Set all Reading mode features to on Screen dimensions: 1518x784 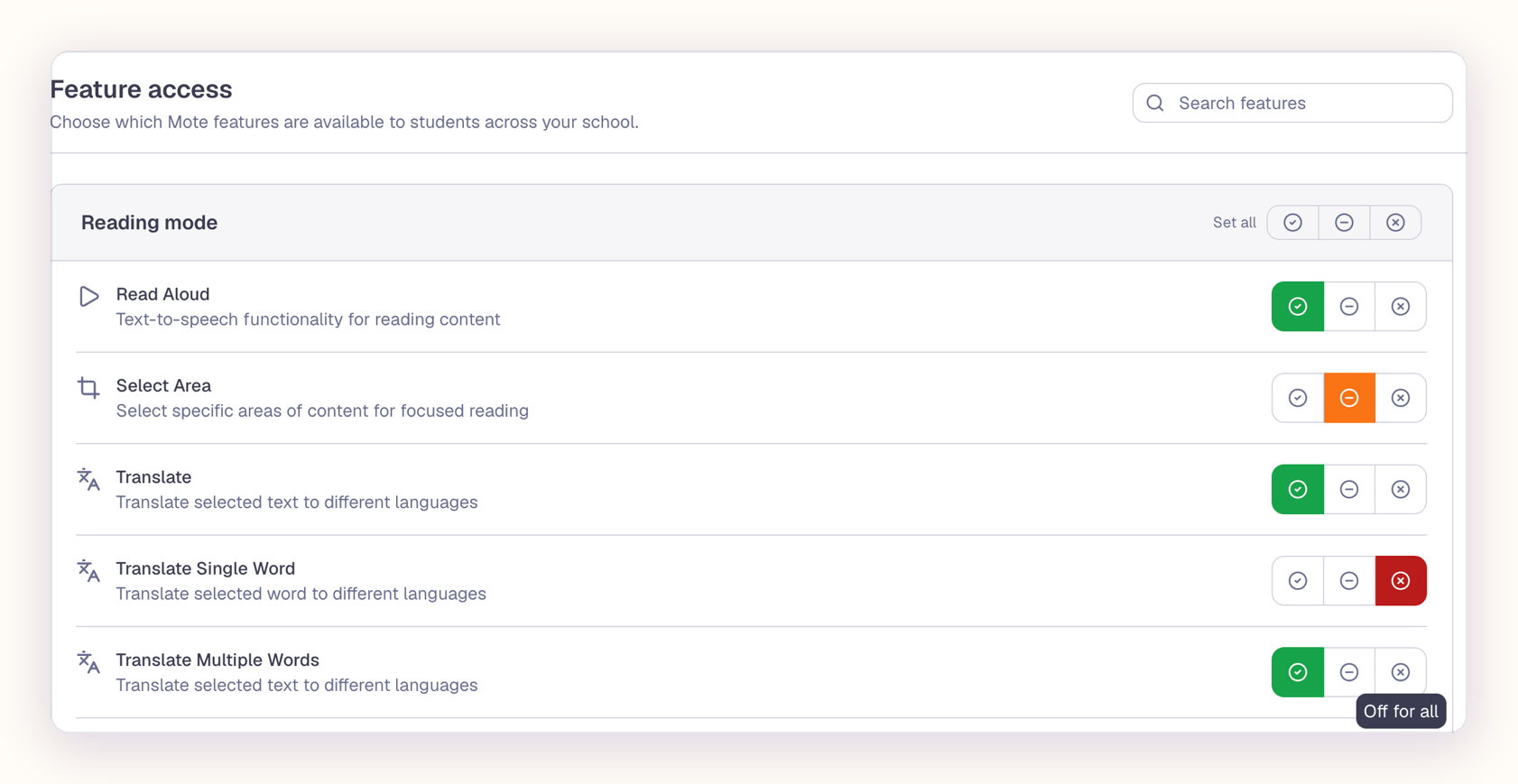(x=1292, y=222)
